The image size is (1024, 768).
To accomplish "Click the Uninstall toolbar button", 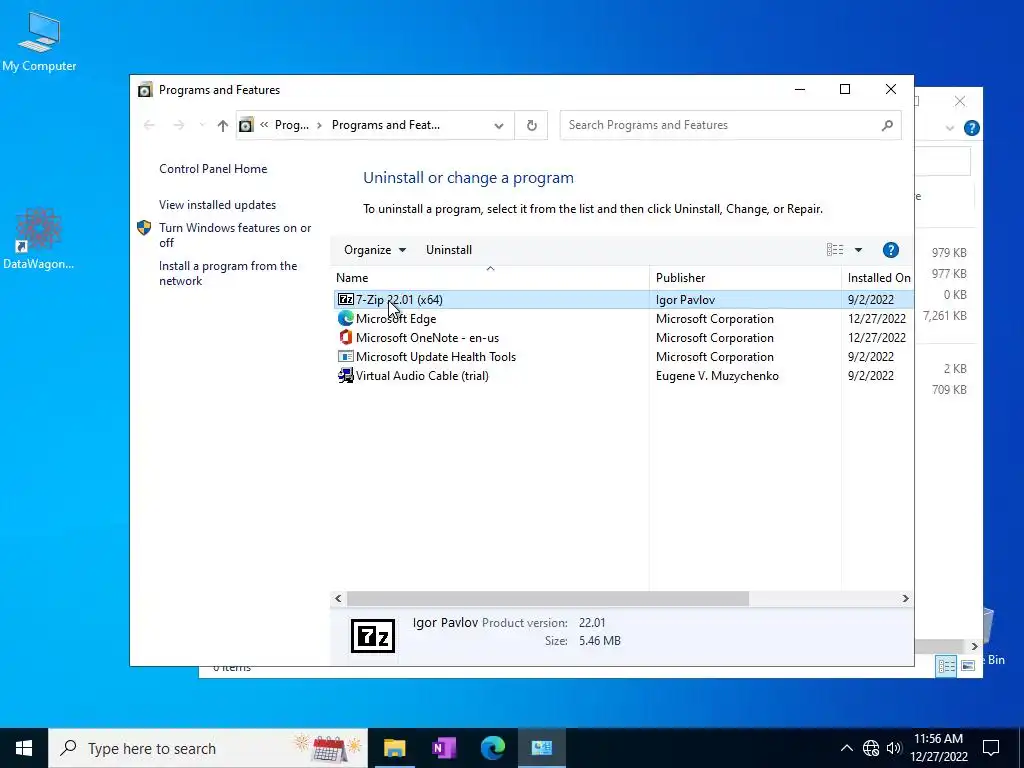I will [x=449, y=249].
